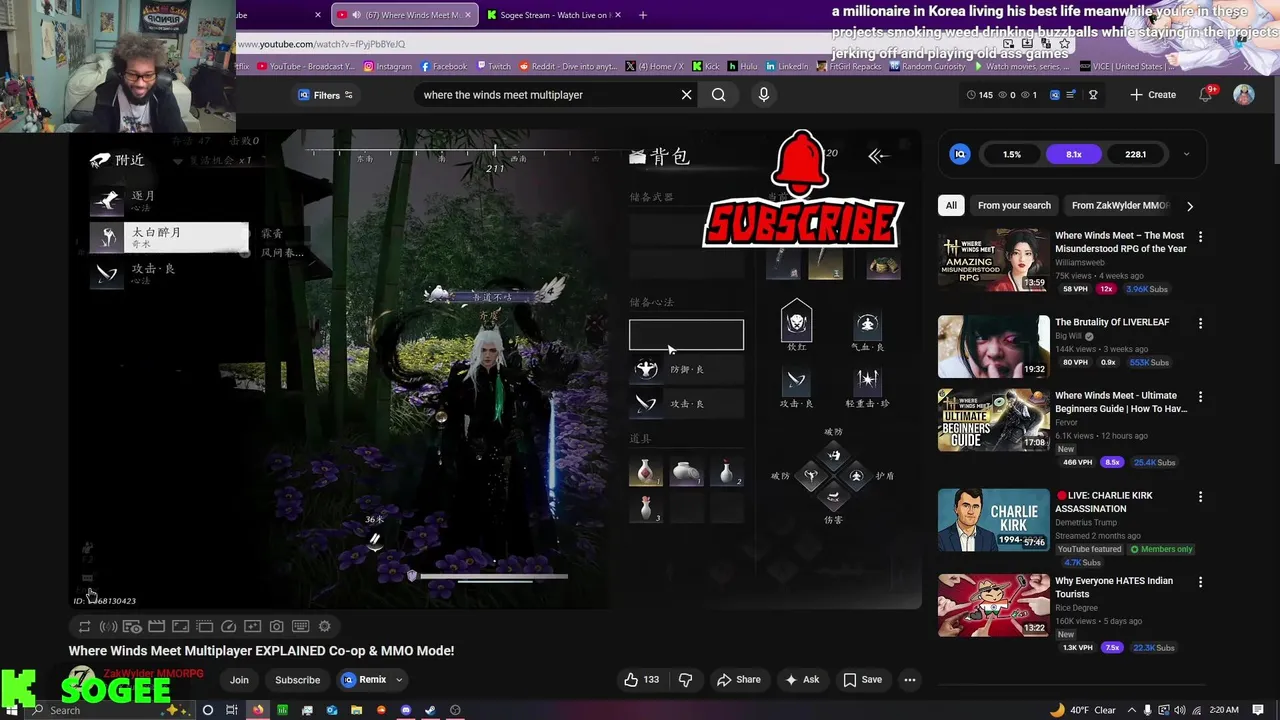Image resolution: width=1280 pixels, height=720 pixels.
Task: Click the clapperboard icon in the video toolbar
Action: click(157, 627)
